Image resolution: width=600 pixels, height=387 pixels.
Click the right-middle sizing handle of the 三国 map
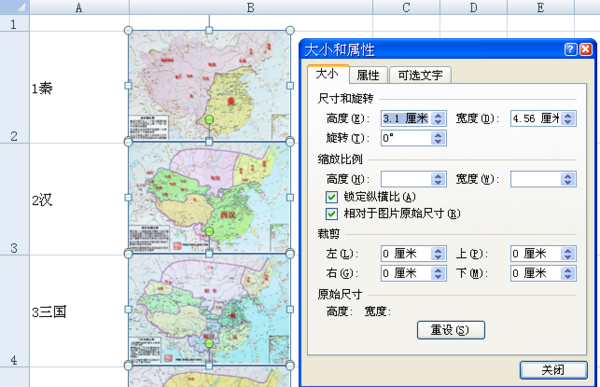(290, 309)
